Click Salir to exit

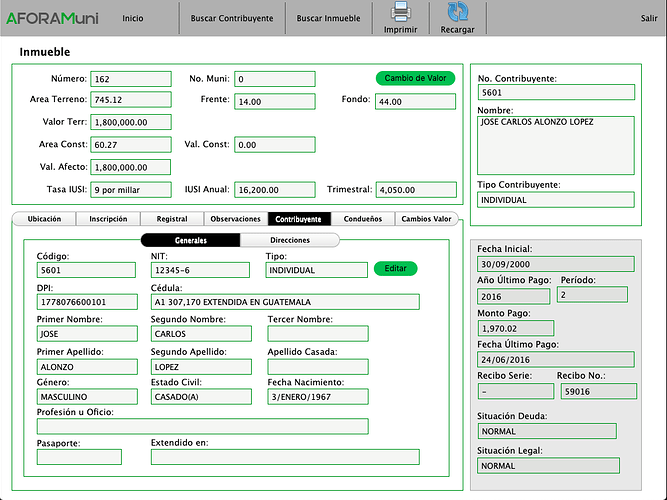pos(649,18)
